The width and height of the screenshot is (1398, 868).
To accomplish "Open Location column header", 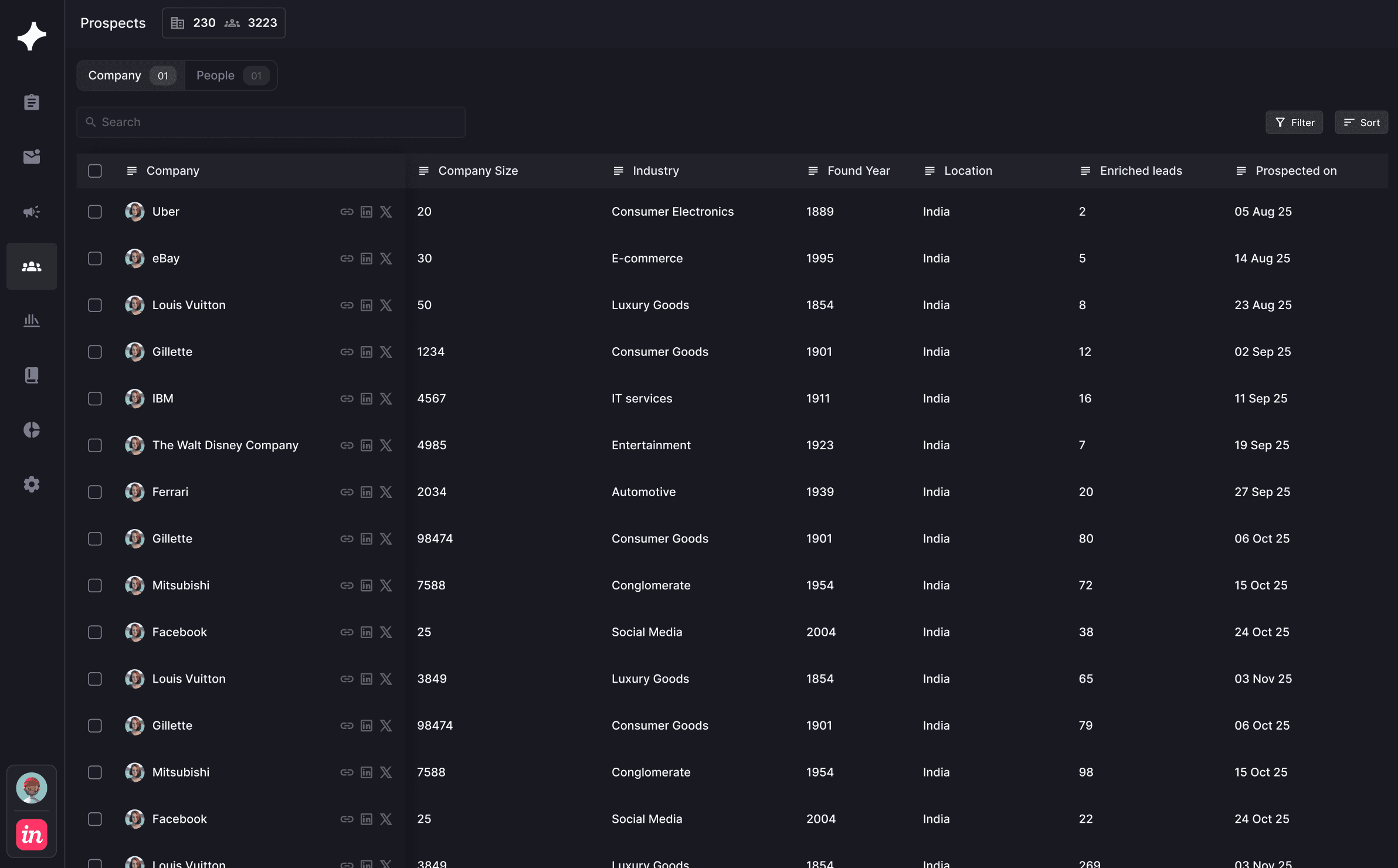I will pyautogui.click(x=959, y=171).
